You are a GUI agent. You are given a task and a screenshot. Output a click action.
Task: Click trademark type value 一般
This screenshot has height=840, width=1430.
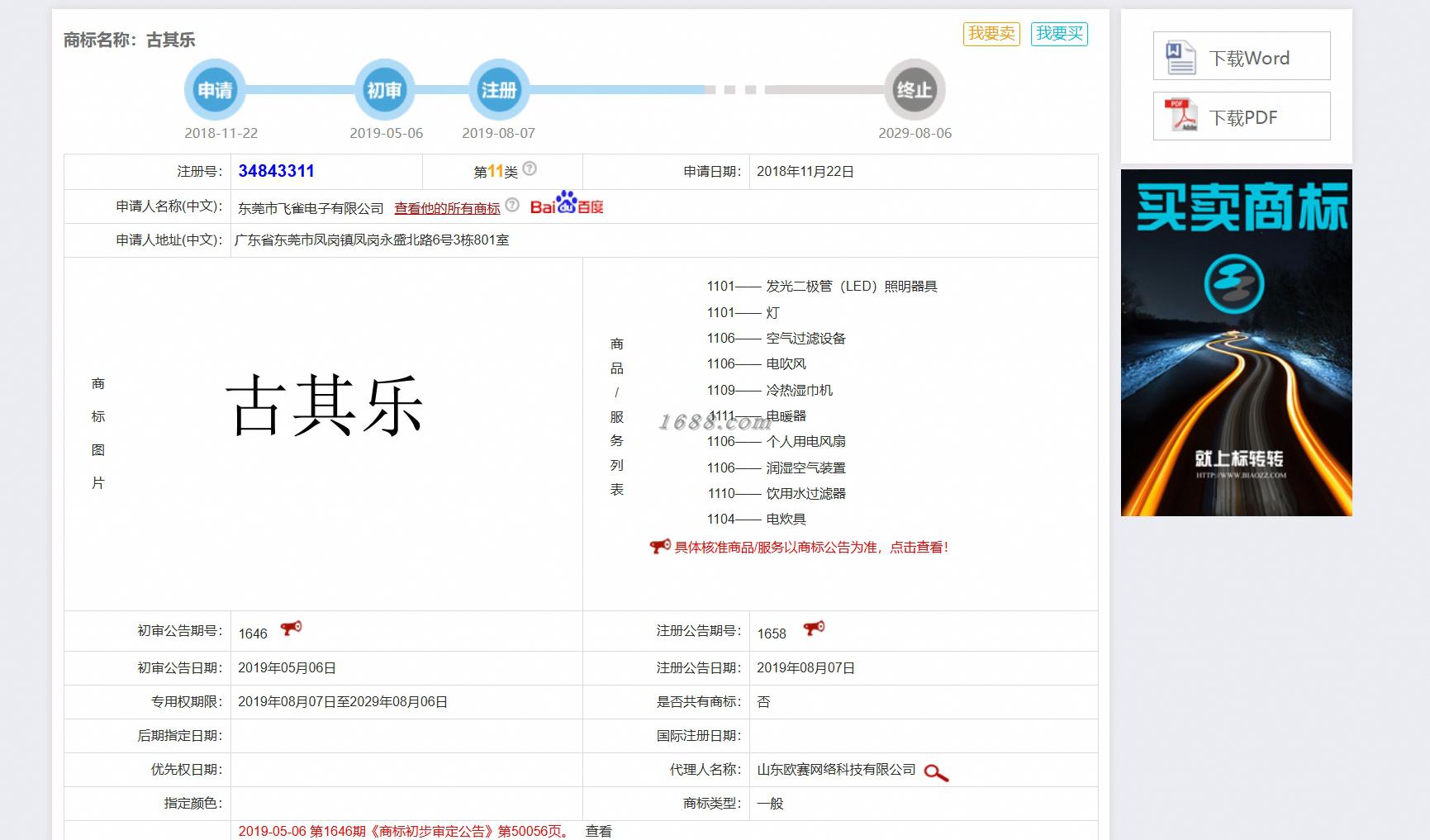pyautogui.click(x=770, y=803)
